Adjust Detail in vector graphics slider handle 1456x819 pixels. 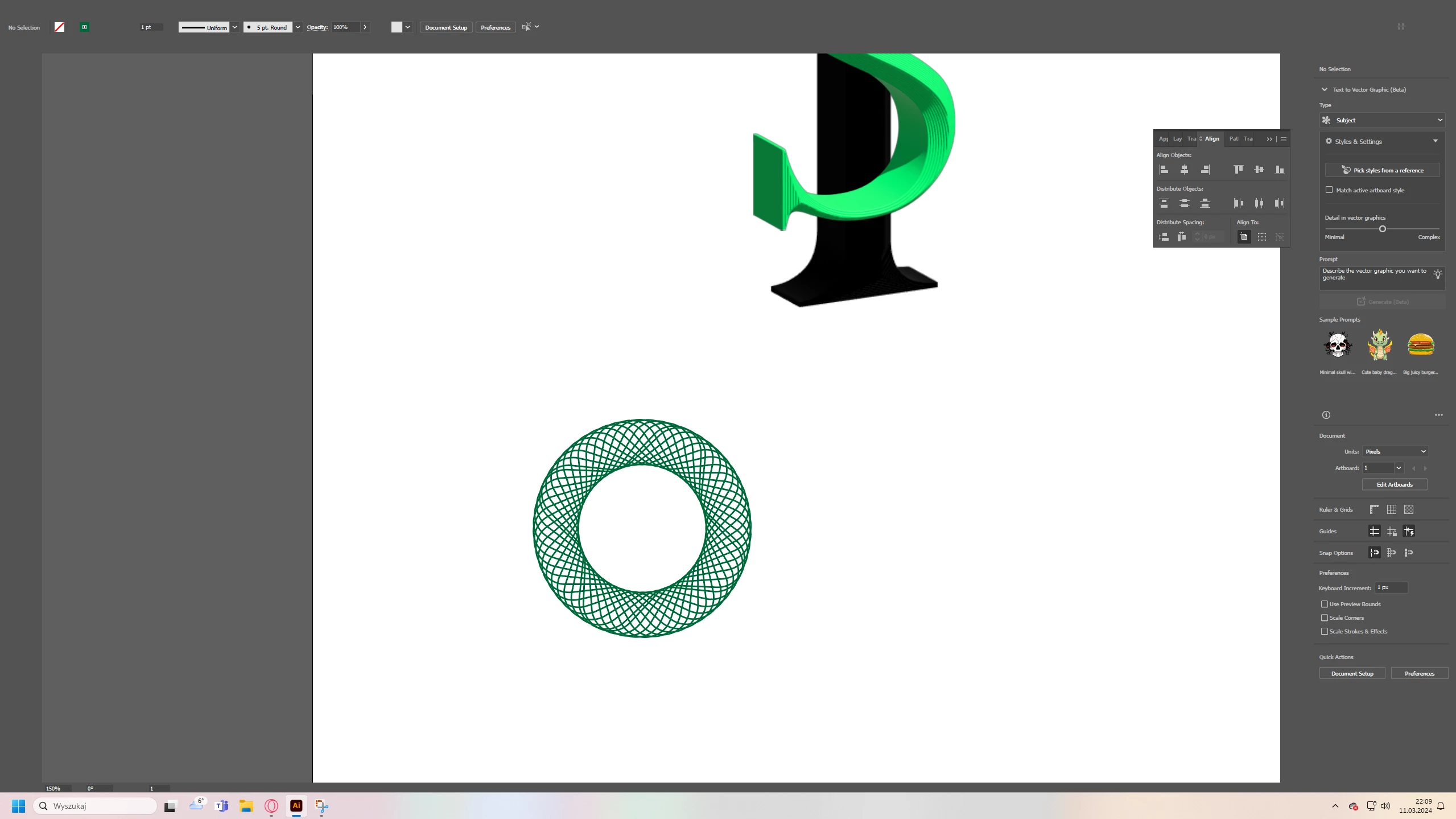[1382, 229]
